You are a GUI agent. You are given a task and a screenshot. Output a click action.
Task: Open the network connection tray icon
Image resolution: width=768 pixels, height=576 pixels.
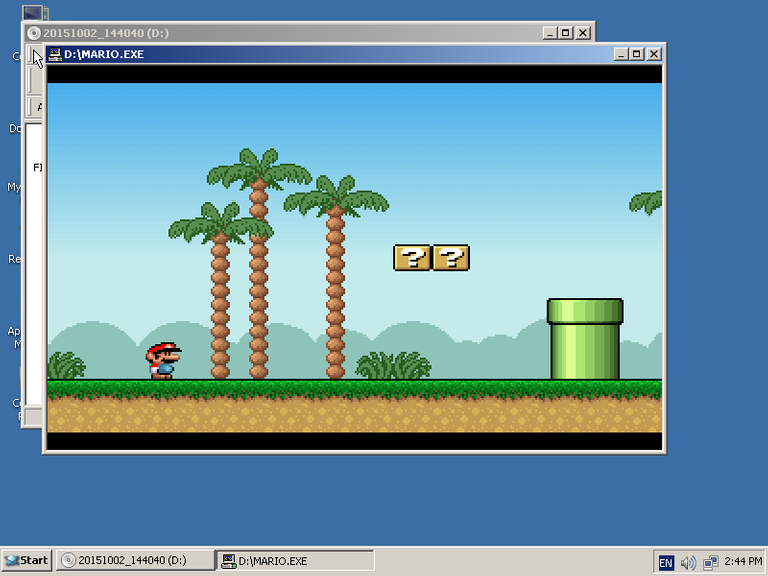coord(710,562)
